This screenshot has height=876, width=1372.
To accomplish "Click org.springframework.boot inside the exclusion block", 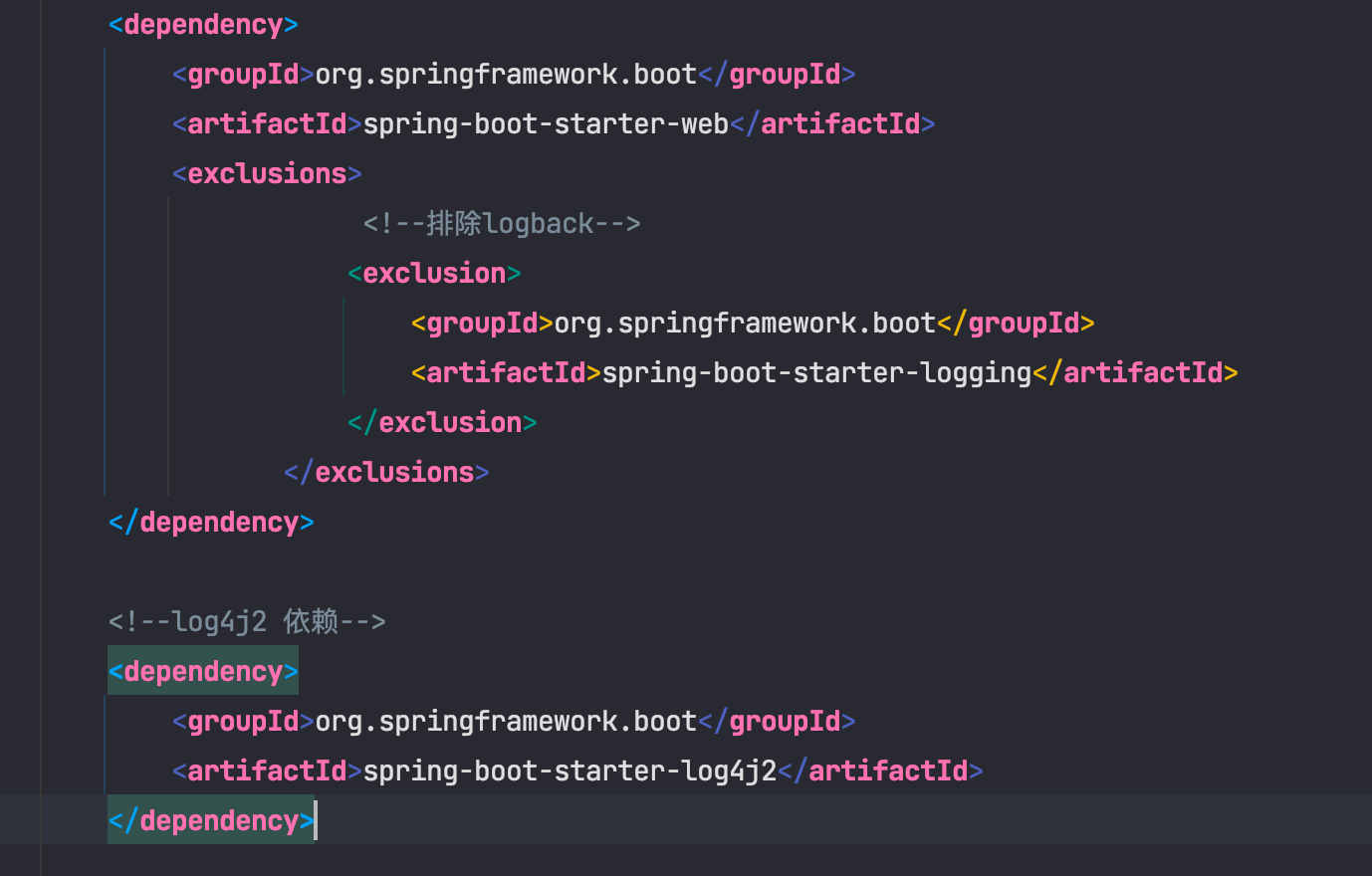I will point(745,323).
